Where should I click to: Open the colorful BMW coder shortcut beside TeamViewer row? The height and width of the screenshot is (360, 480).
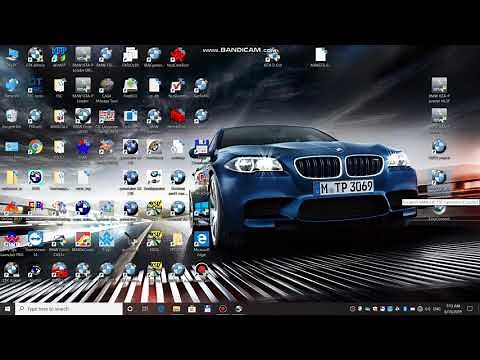(x=83, y=241)
